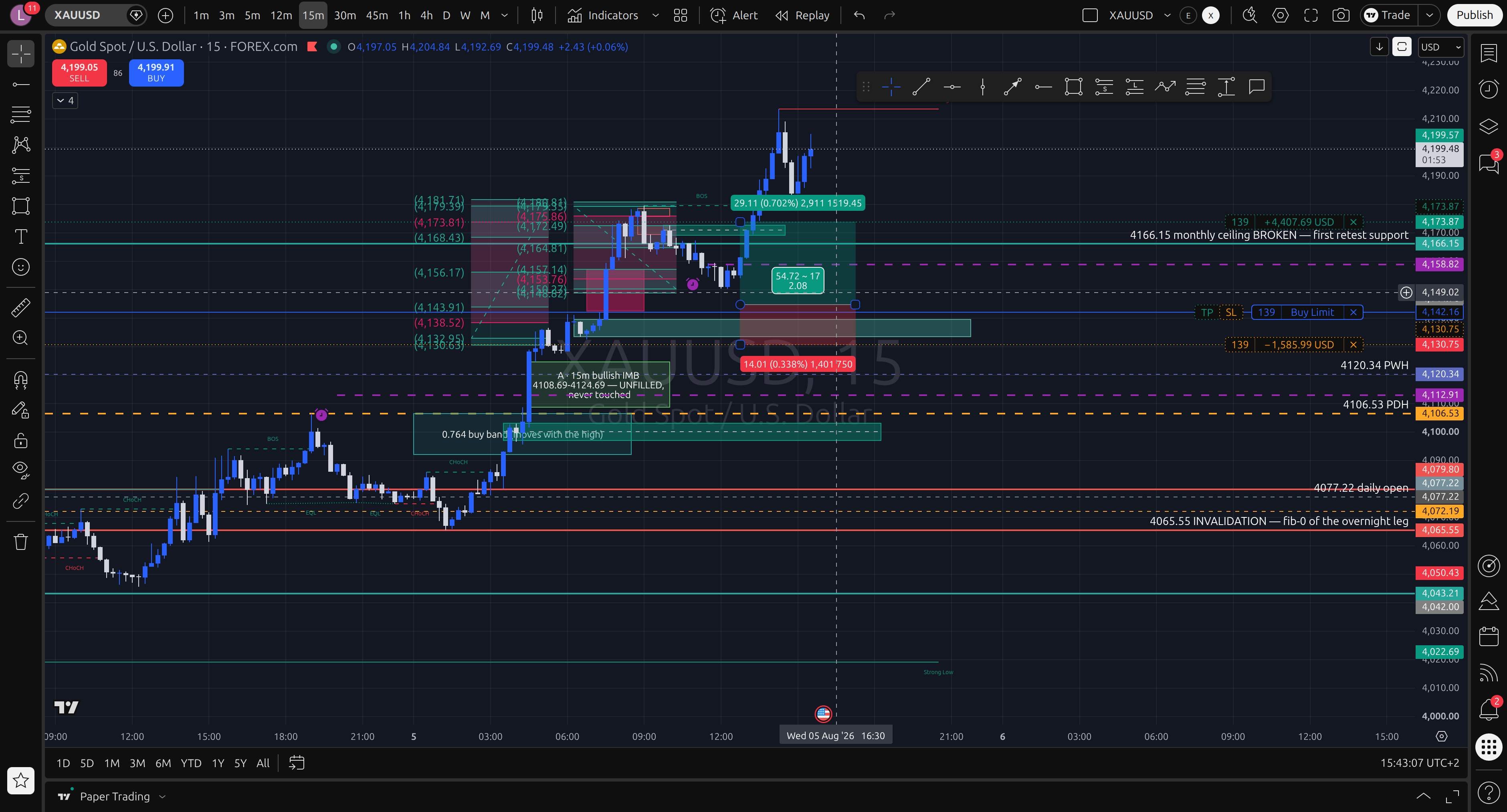
Task: Select the text annotation tool
Action: click(21, 236)
